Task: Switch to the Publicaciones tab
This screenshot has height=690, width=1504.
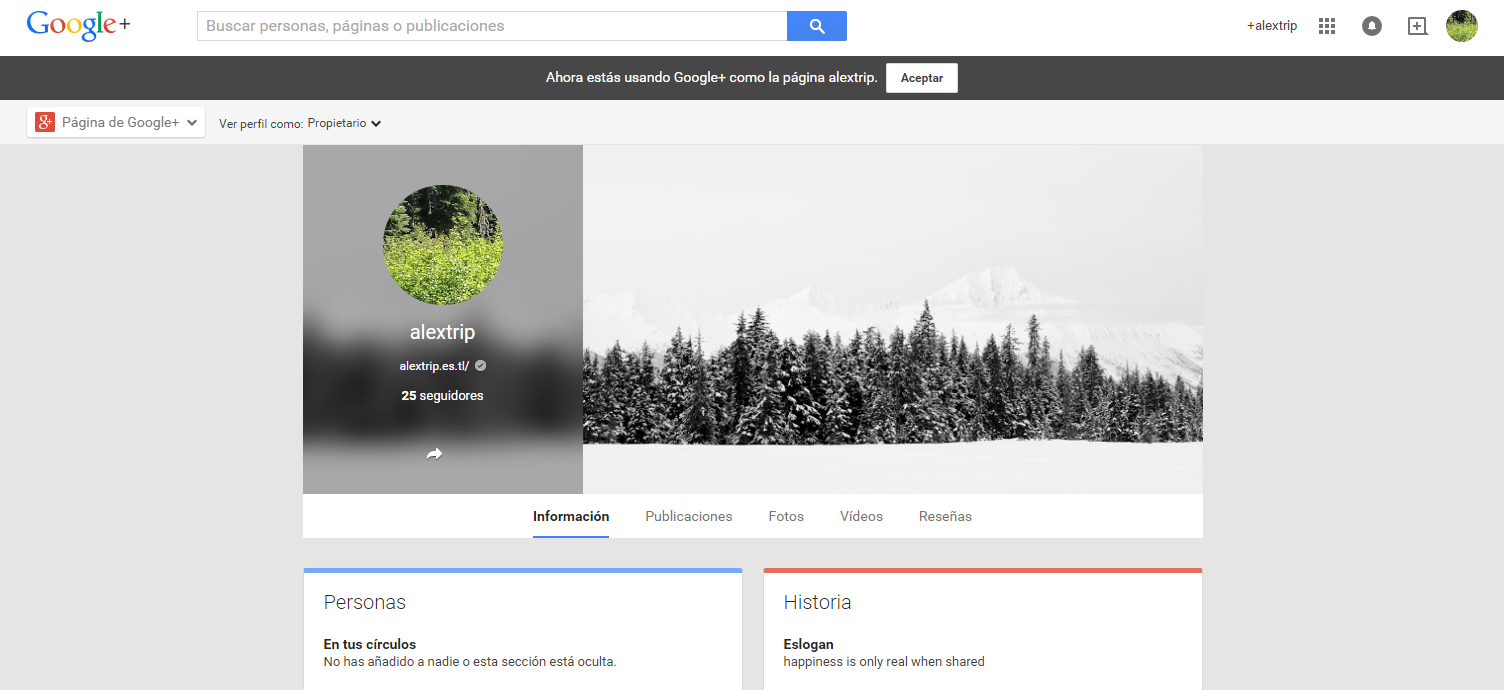Action: click(689, 517)
